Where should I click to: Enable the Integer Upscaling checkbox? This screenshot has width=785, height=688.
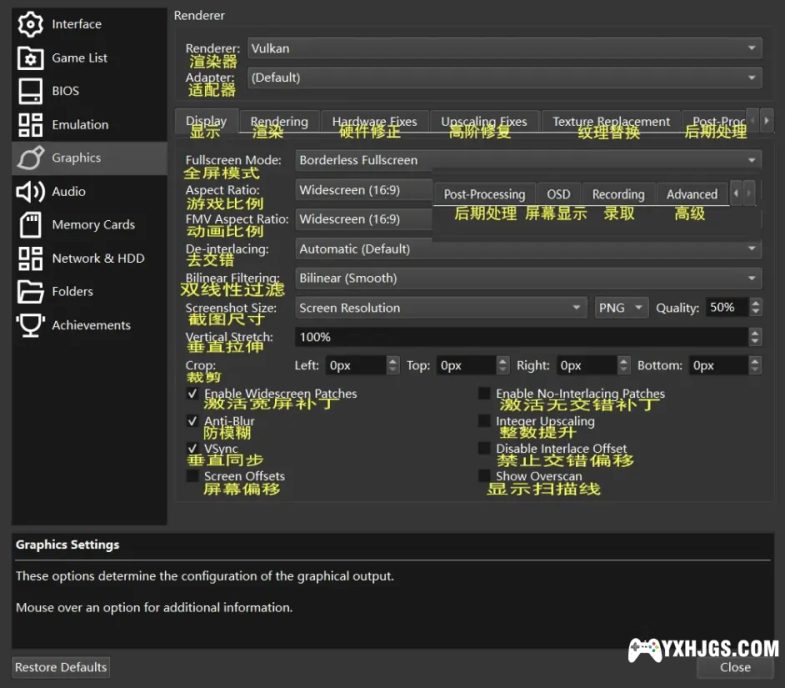(x=485, y=422)
